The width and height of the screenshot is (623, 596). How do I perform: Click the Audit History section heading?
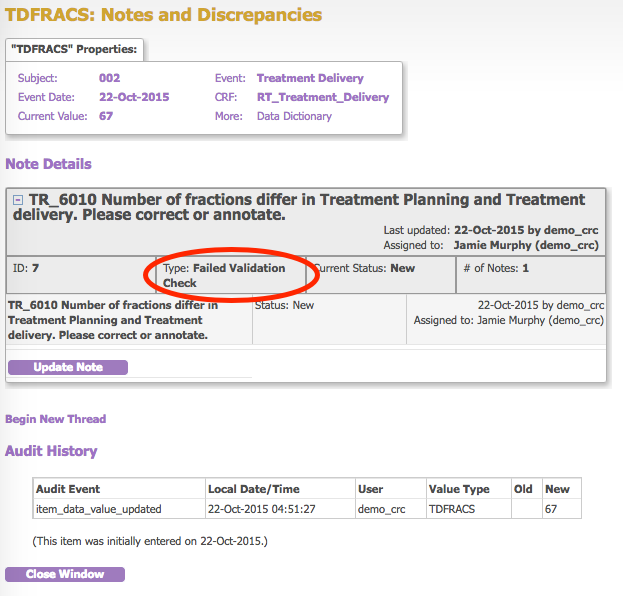click(51, 451)
